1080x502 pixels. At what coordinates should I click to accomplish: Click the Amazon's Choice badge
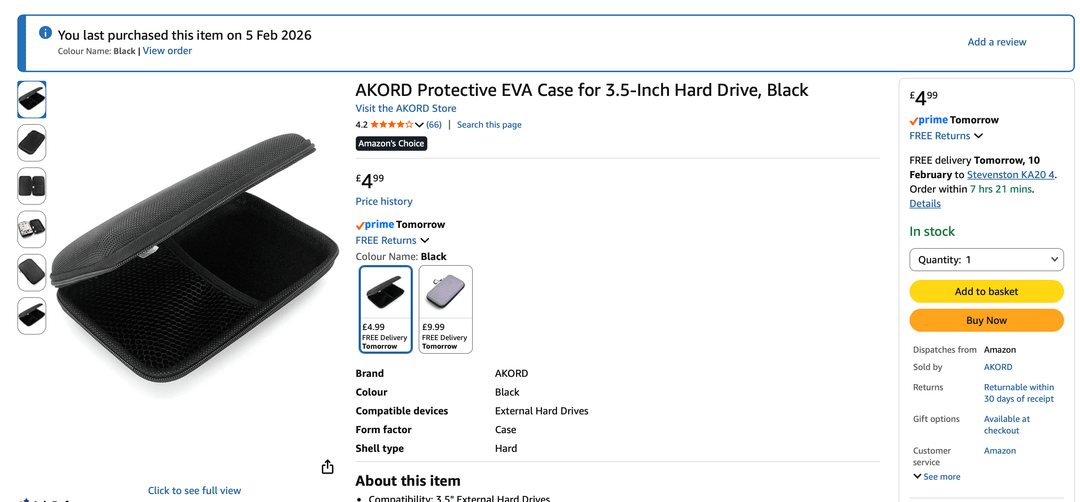coord(391,144)
